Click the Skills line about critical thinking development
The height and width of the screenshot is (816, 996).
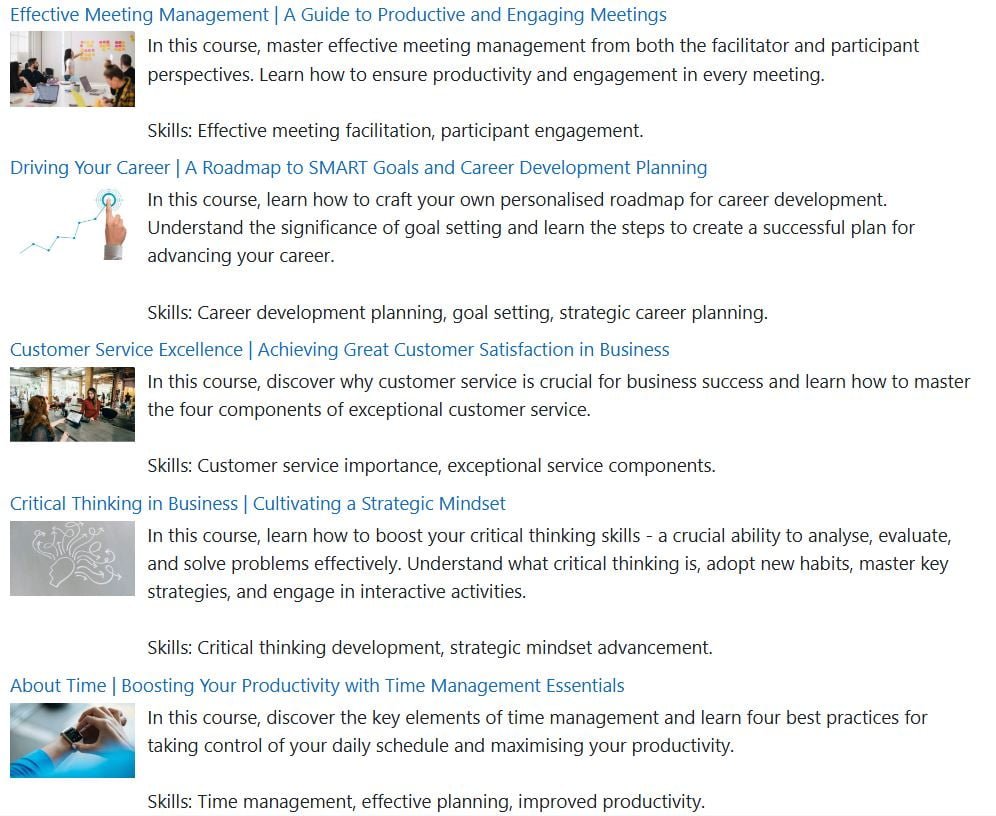coord(430,648)
